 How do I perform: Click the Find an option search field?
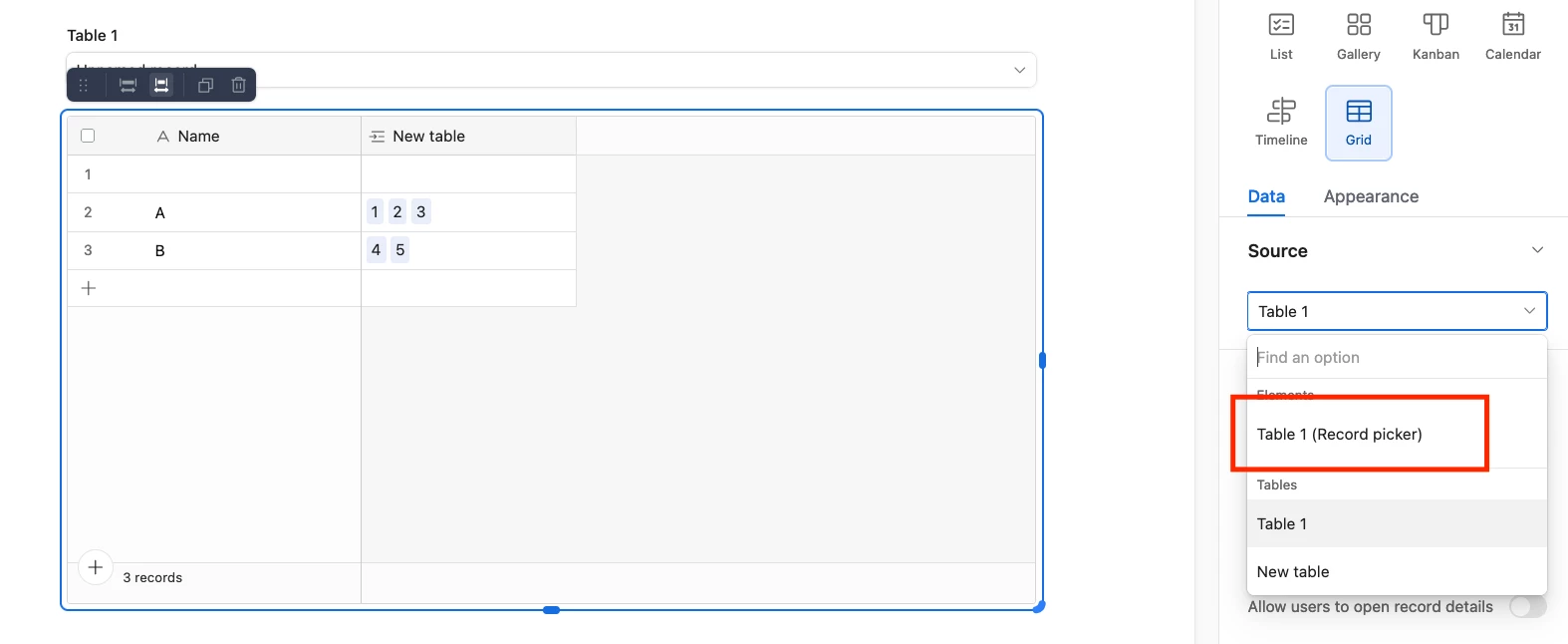pos(1397,357)
